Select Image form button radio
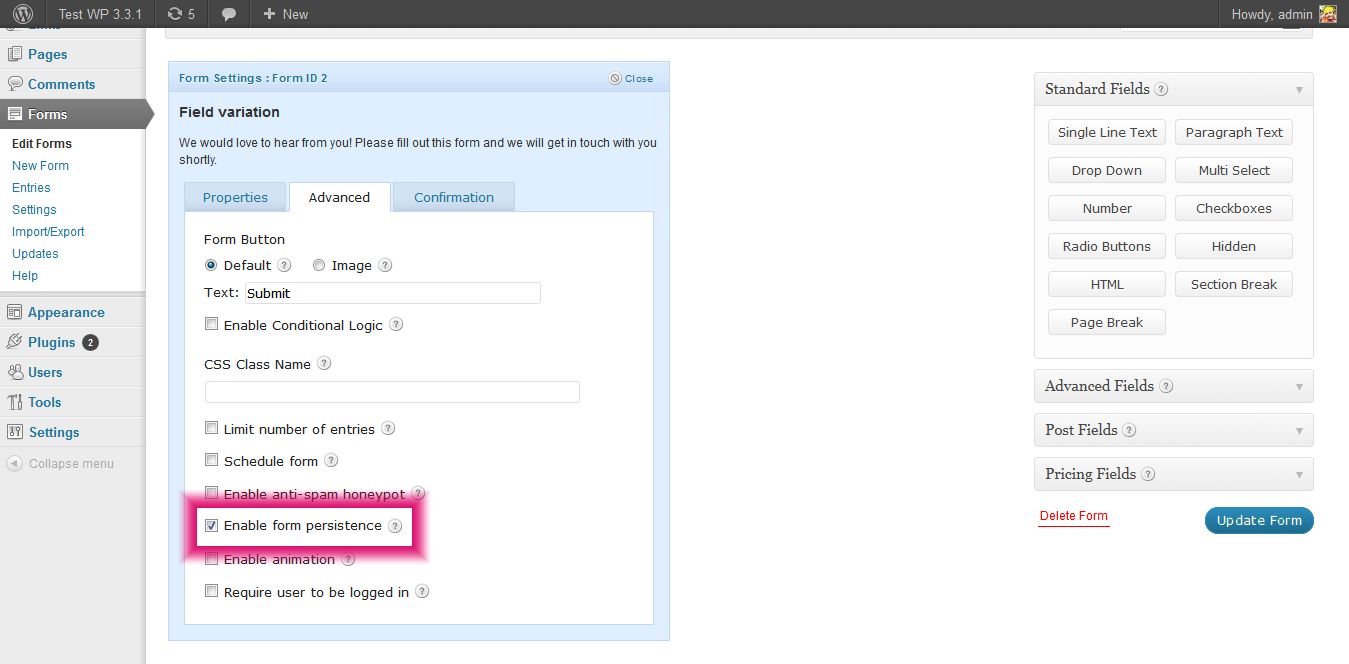Screen dimensions: 1349x664 pos(319,265)
